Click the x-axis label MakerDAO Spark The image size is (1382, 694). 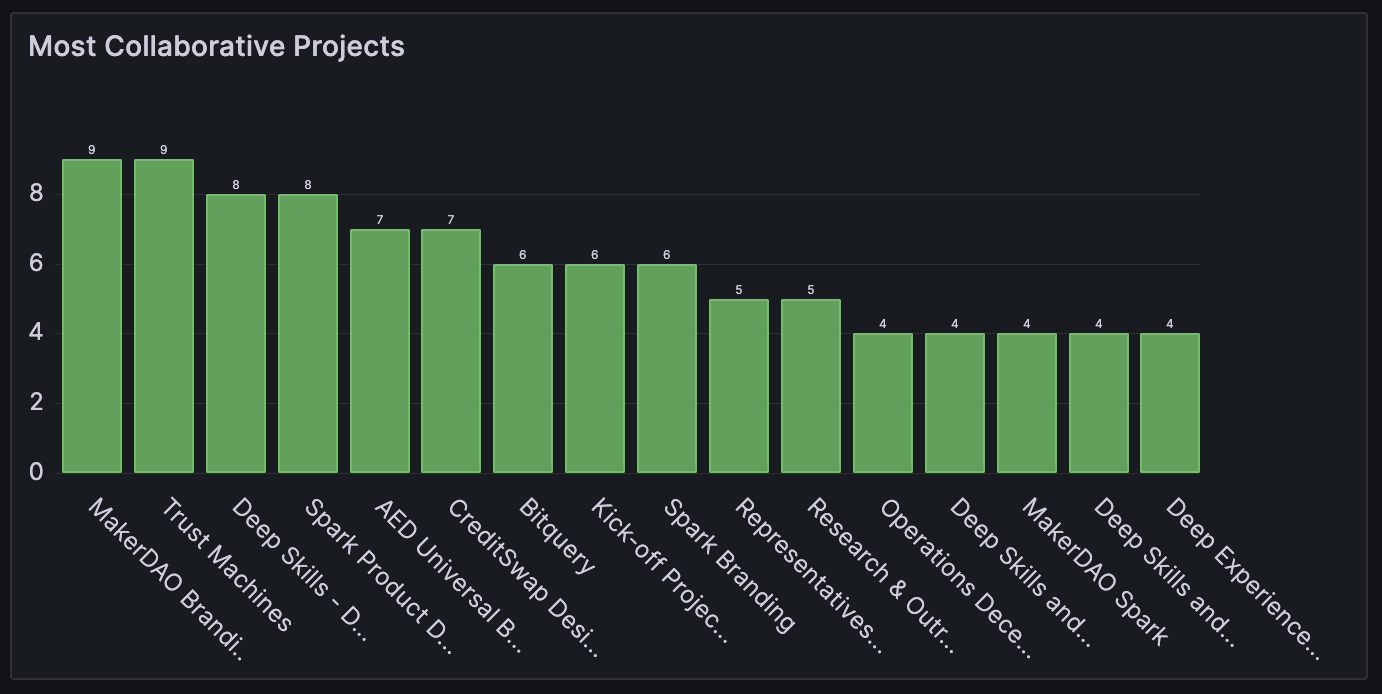tap(1094, 571)
